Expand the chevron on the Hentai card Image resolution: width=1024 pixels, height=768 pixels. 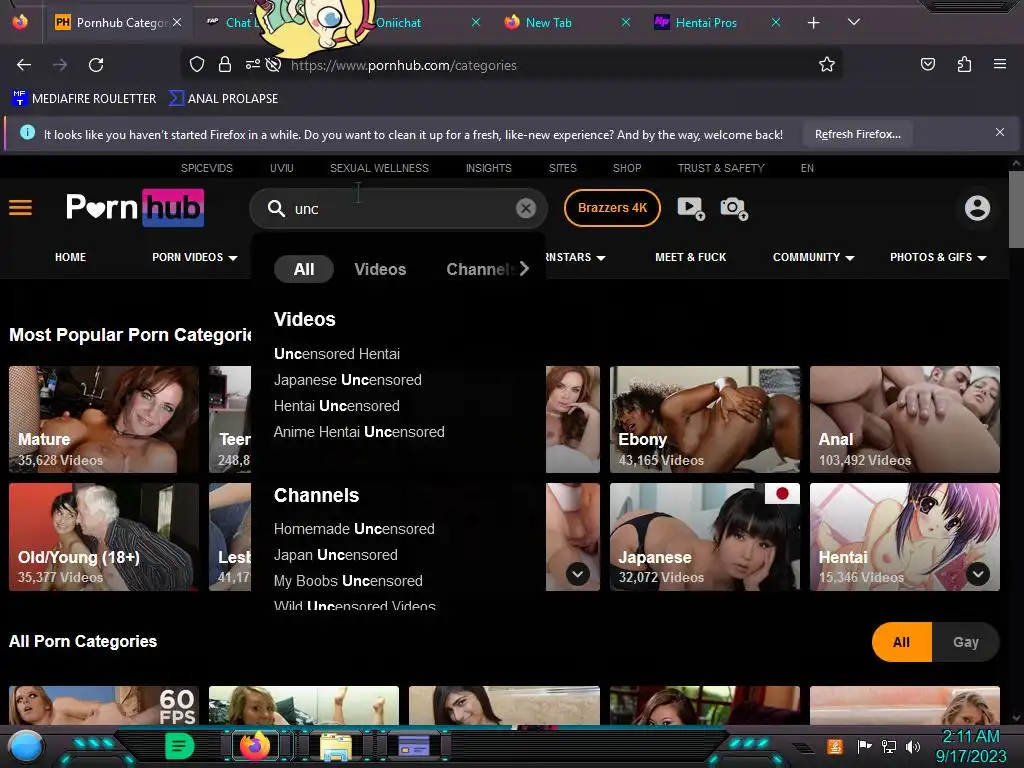tap(978, 574)
